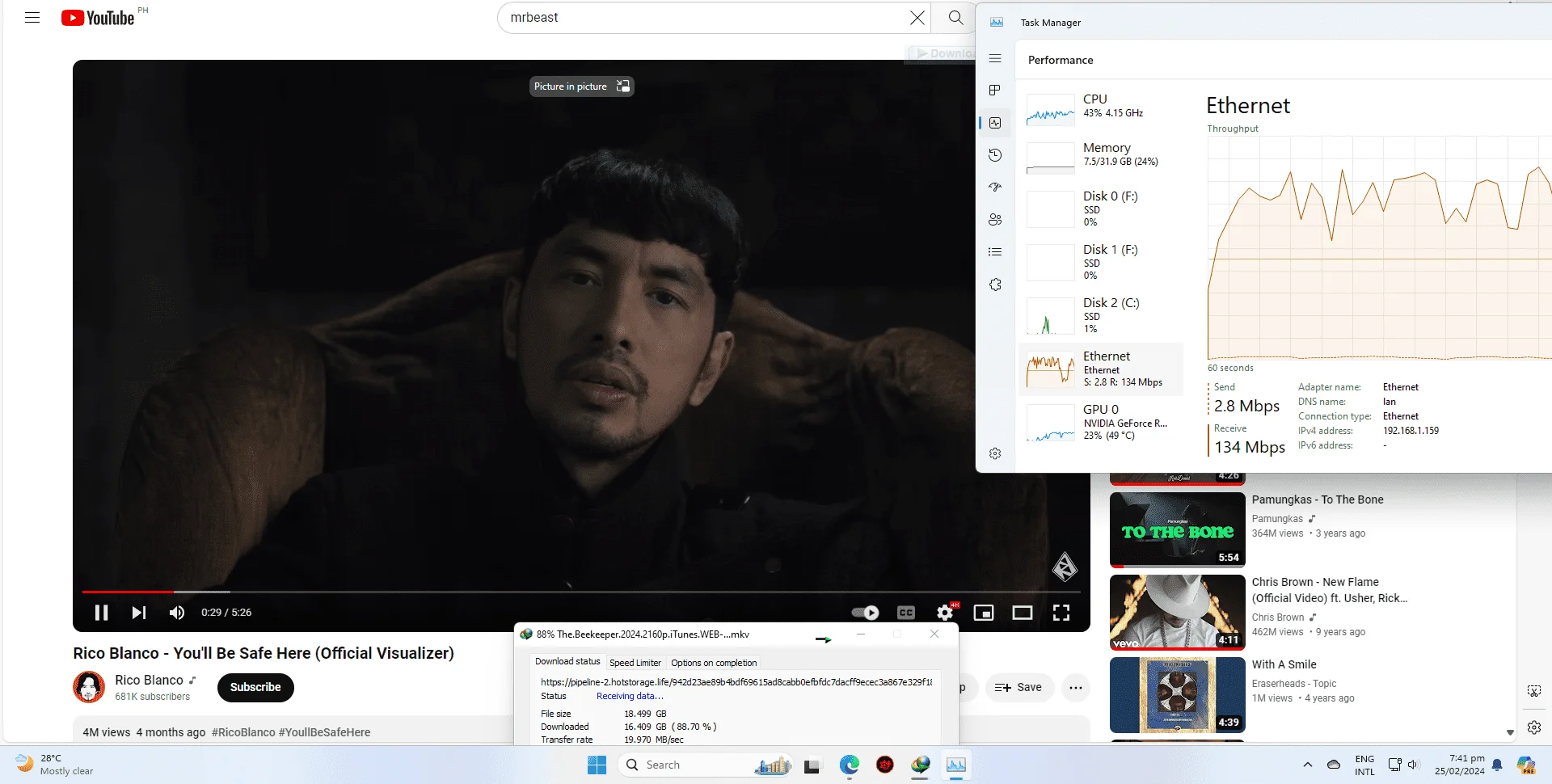Select Ethernet in the performance list

[x=1101, y=369]
